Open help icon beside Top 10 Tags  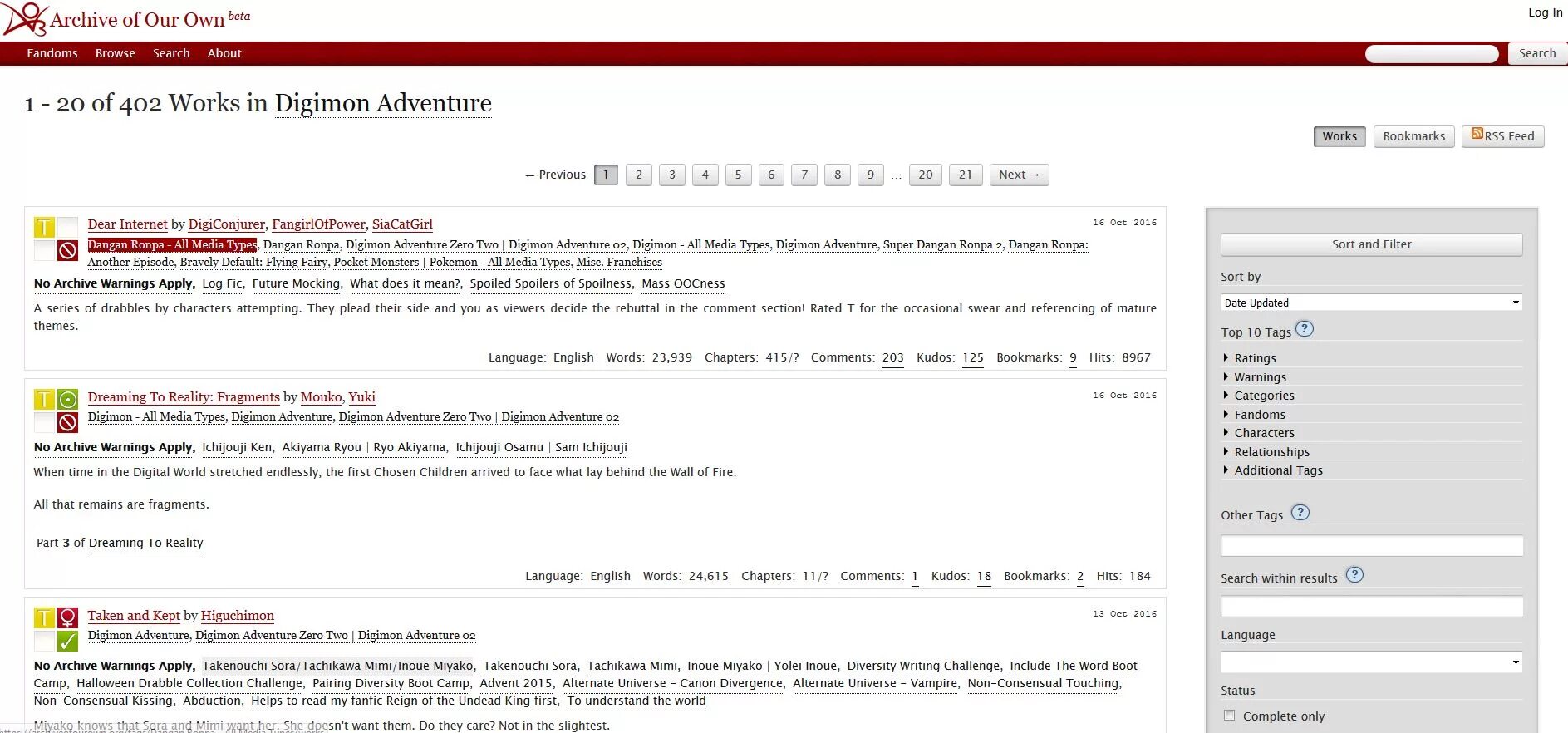click(x=1305, y=329)
